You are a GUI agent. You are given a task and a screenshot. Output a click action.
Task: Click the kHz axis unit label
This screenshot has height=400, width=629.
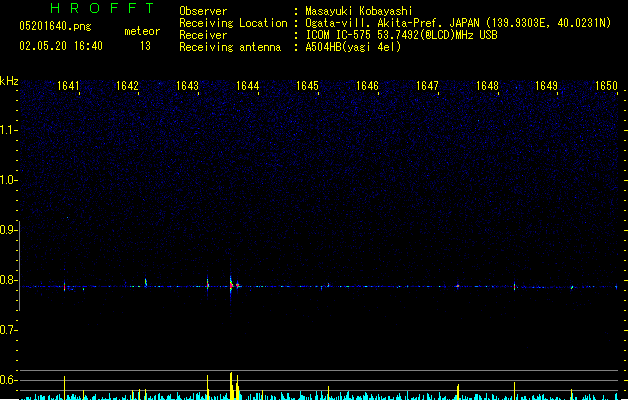tap(9, 81)
